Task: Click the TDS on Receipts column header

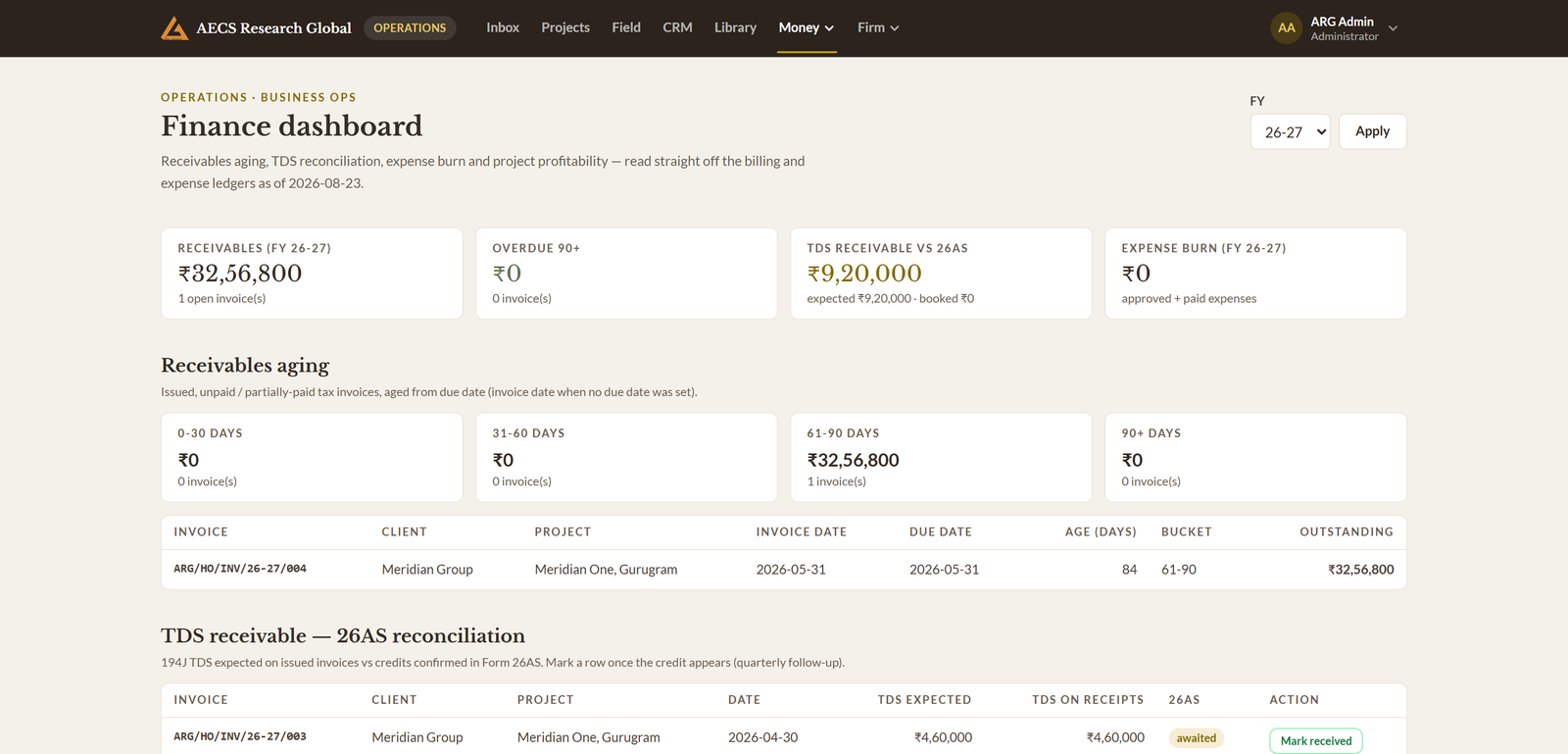Action: click(x=1088, y=700)
